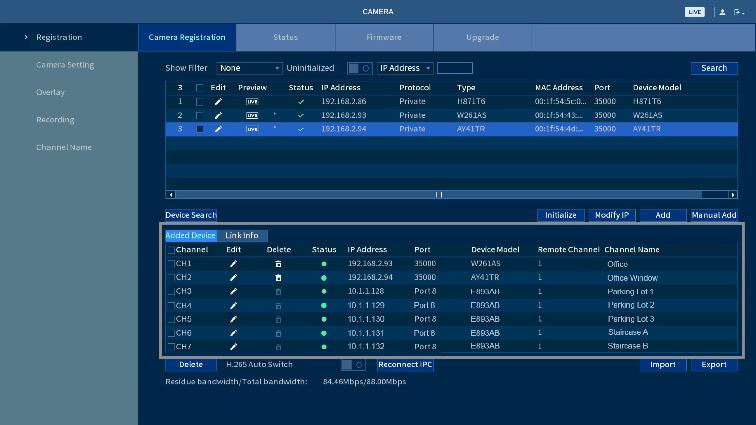The height and width of the screenshot is (425, 756).
Task: Click the LIVE view icon in header
Action: coord(694,12)
